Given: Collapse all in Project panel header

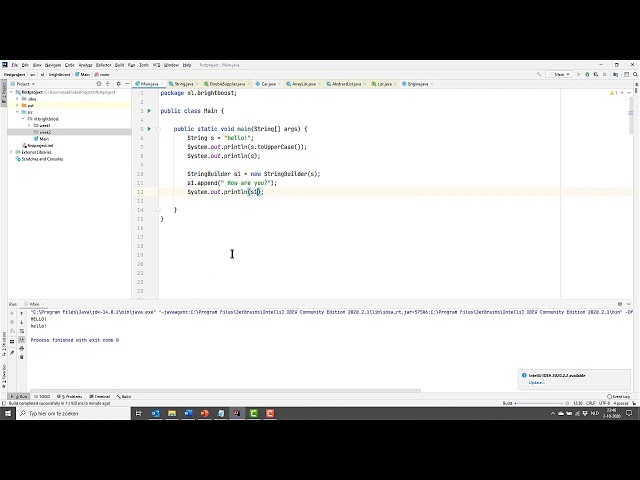Looking at the screenshot, I should pyautogui.click(x=108, y=84).
